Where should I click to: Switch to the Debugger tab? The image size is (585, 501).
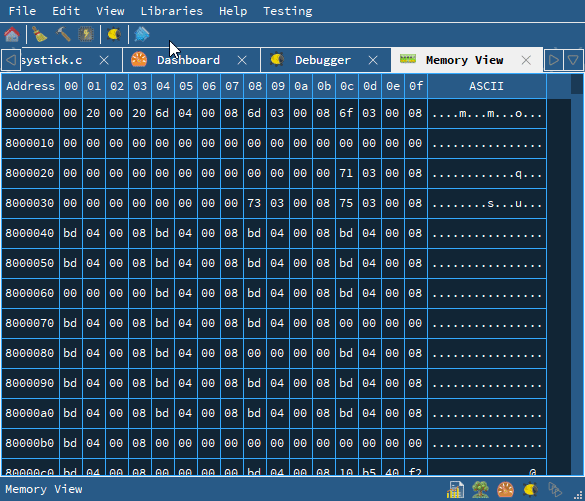[323, 60]
